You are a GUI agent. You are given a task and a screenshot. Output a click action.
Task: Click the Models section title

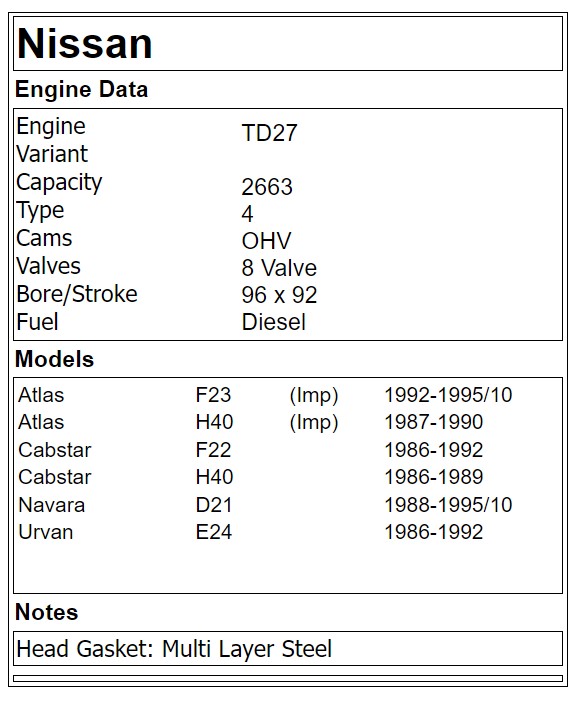[54, 359]
